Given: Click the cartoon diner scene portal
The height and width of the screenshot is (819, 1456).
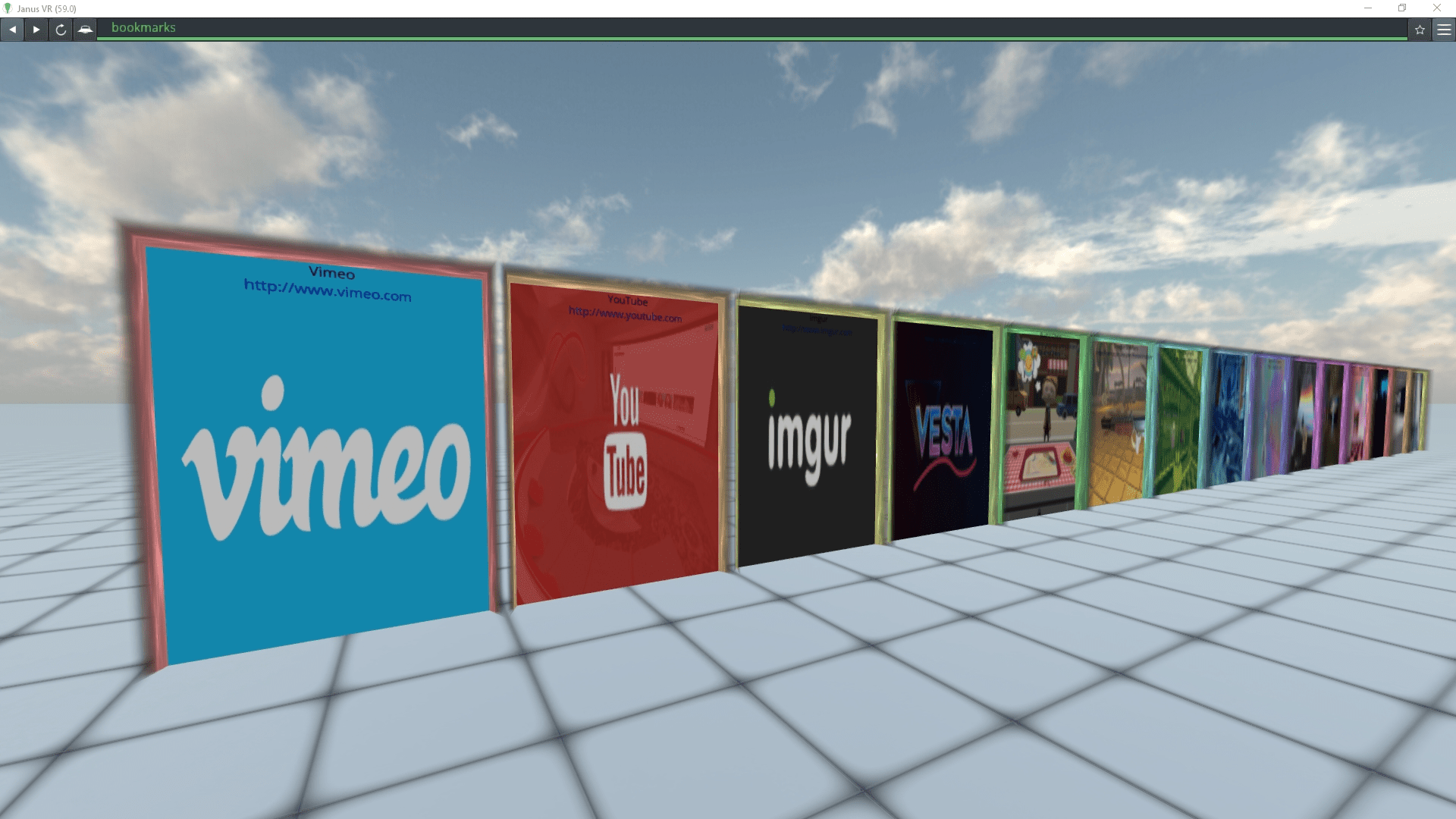Looking at the screenshot, I should coord(1042,421).
